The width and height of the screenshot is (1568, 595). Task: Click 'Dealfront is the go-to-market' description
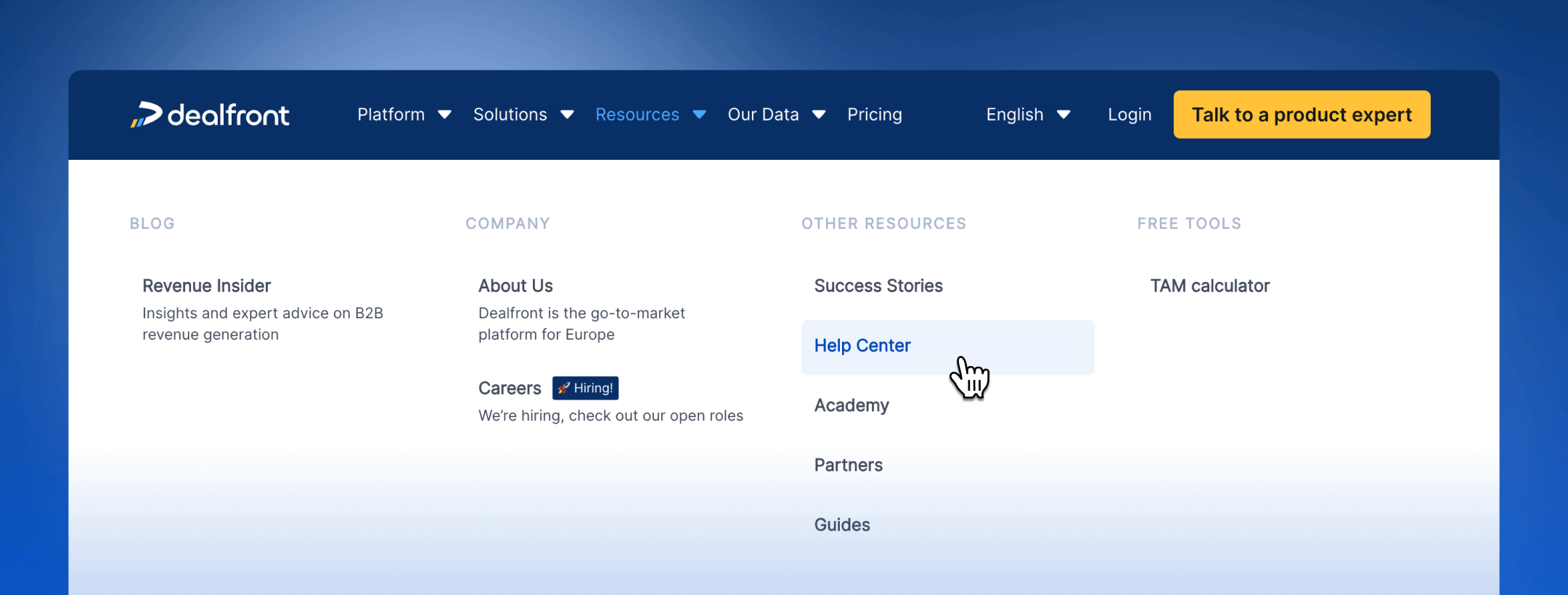click(x=581, y=313)
